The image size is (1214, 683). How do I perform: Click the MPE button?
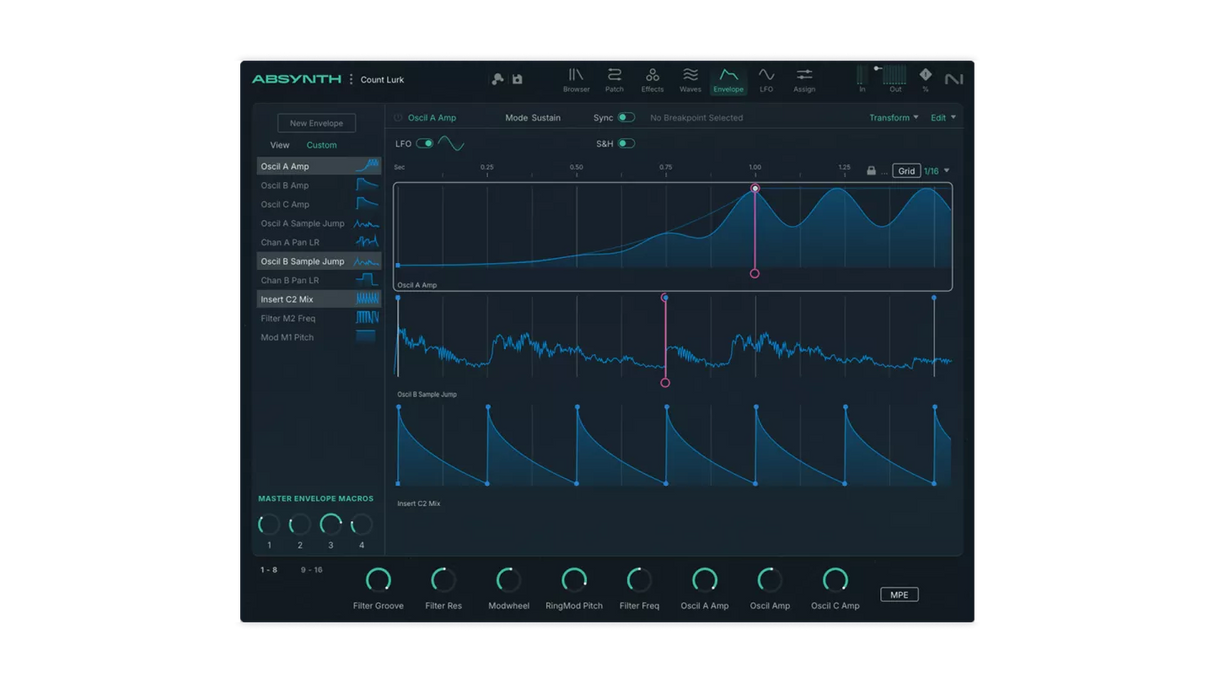tap(898, 593)
